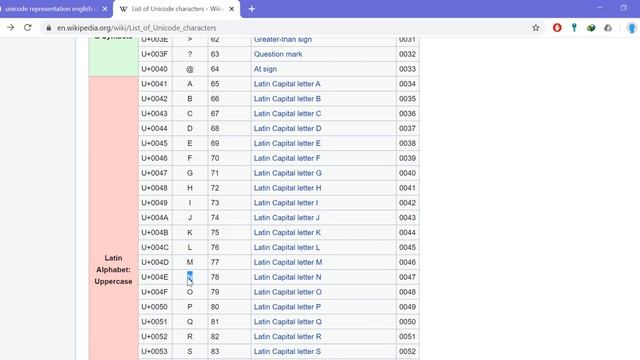Viewport: 640px width, 360px height.
Task: Click the U+004E code cell
Action: click(155, 277)
